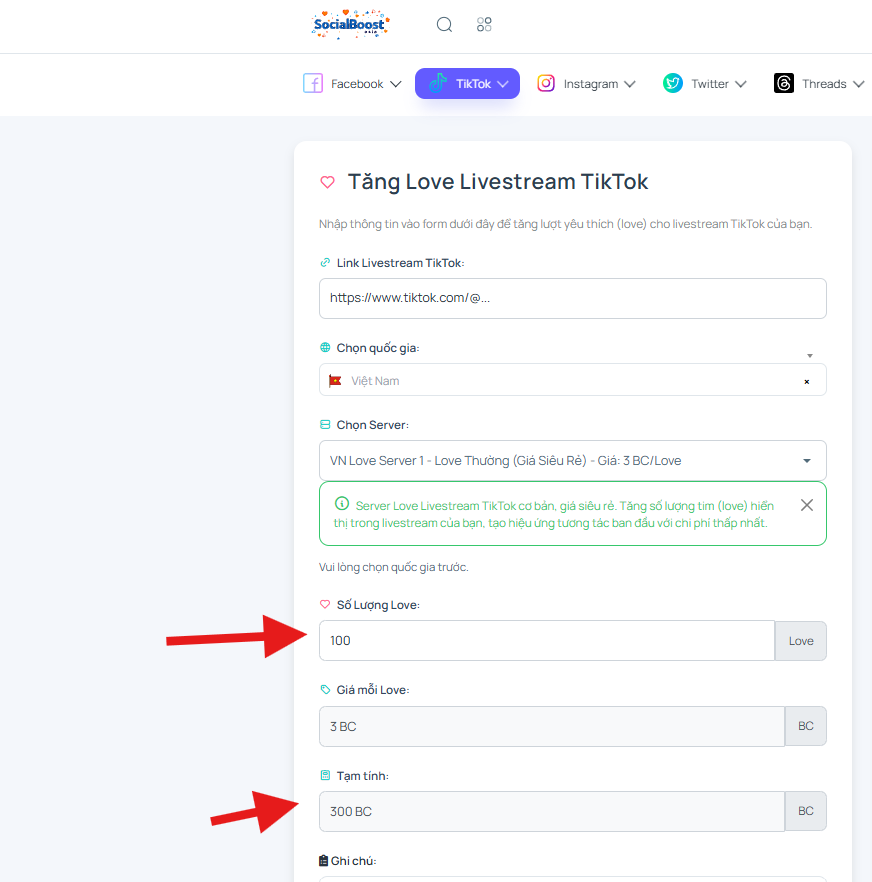
Task: Click the SocialBoost logo
Action: point(350,24)
